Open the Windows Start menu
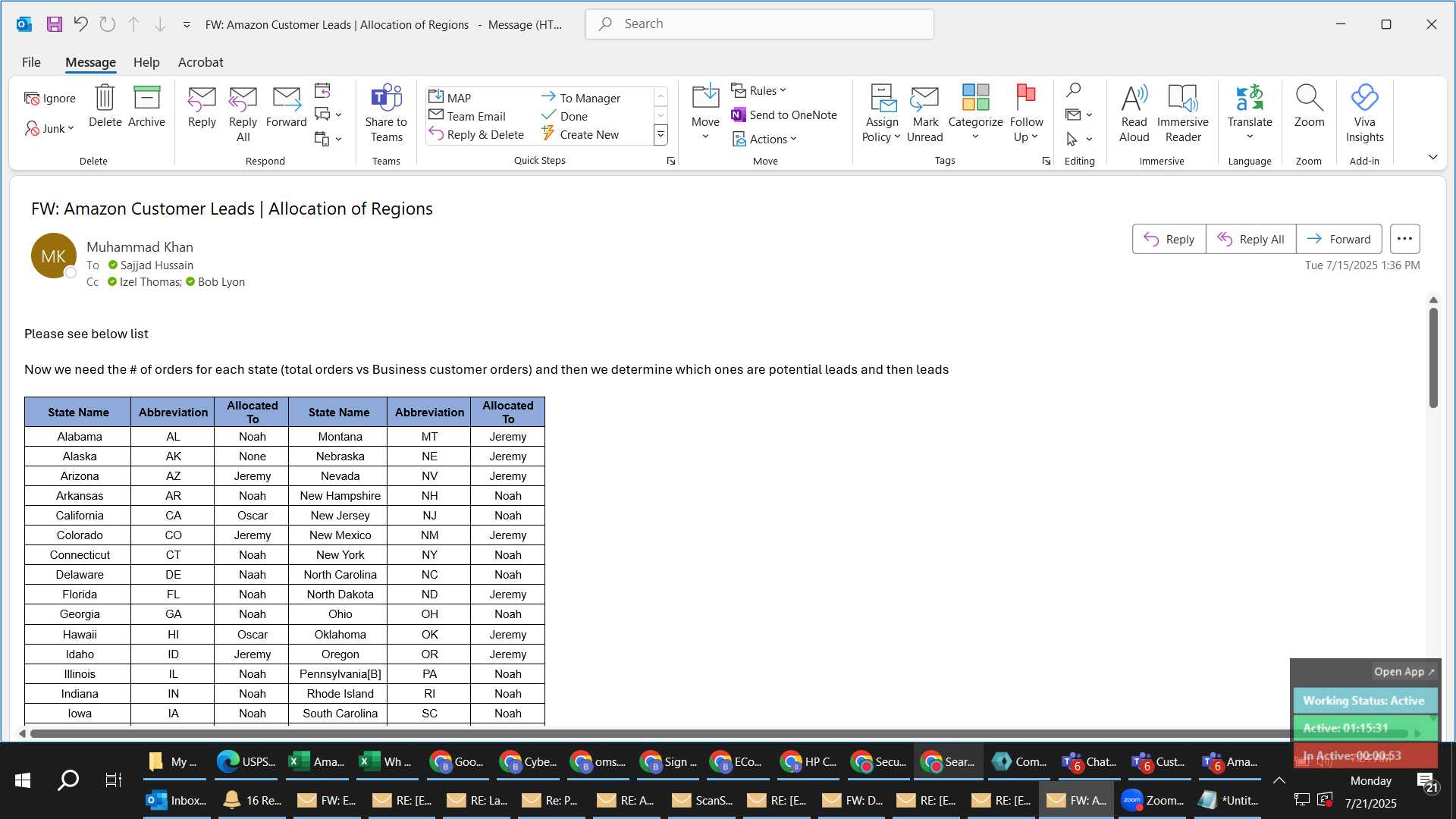This screenshot has width=1456, height=819. click(23, 780)
